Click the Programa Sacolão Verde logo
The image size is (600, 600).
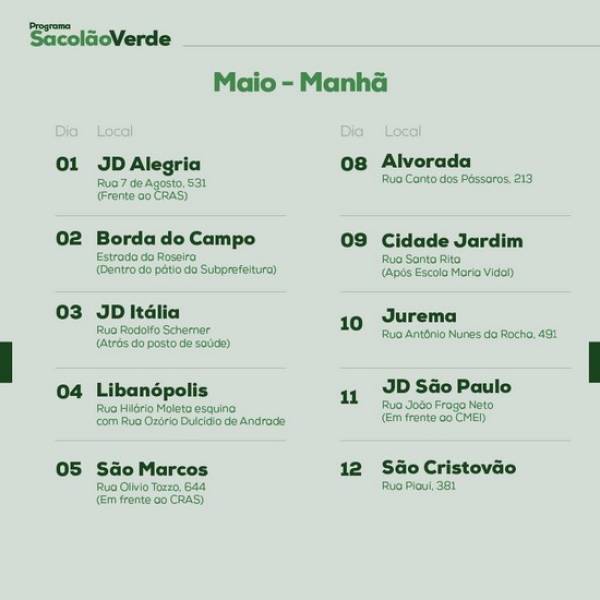click(100, 35)
